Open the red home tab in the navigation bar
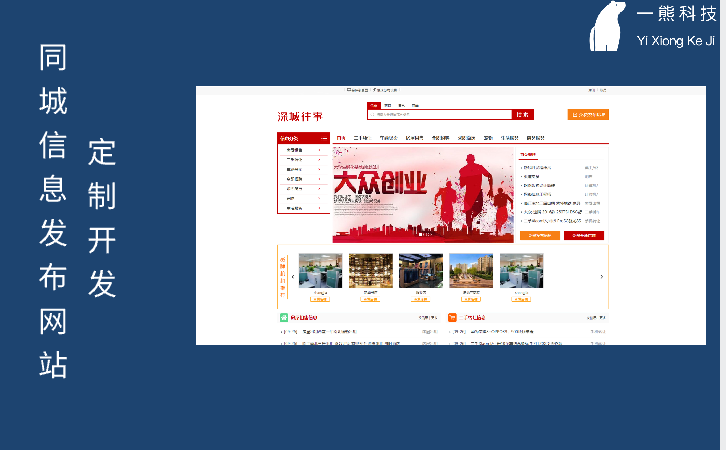 tap(341, 138)
